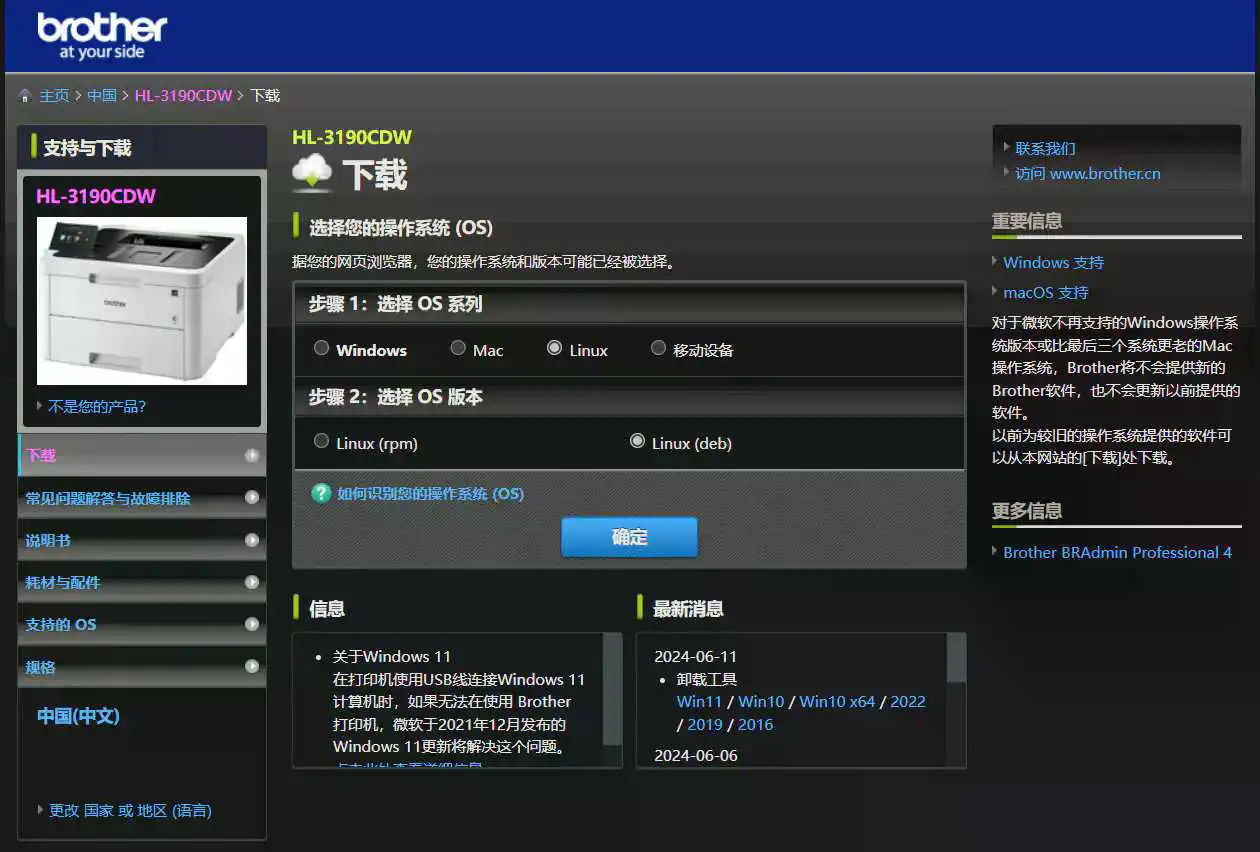Click the home icon in the breadcrumb
Screen dimensions: 1260x852
coord(26,96)
